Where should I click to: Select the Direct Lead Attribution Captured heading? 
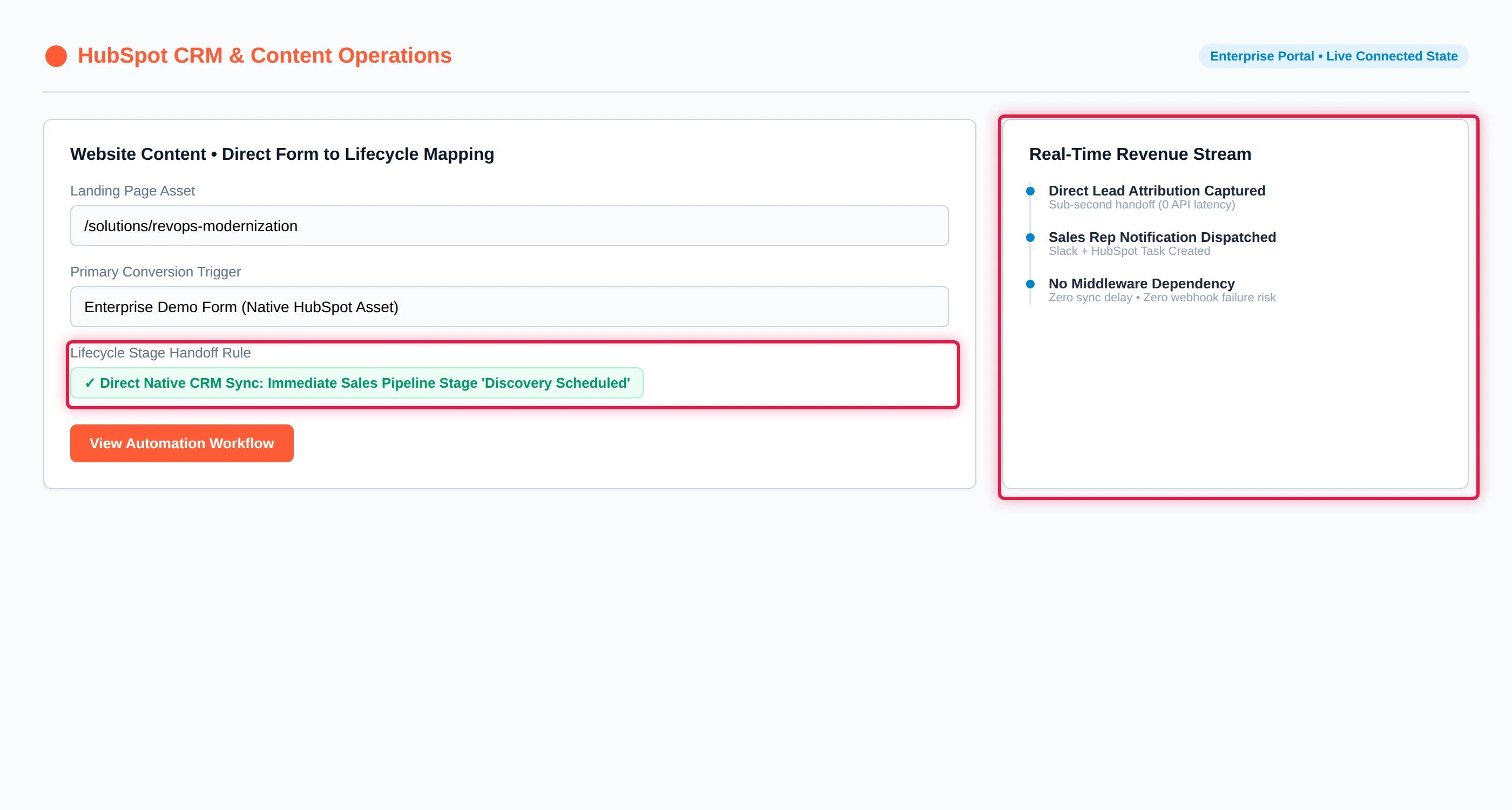1156,191
